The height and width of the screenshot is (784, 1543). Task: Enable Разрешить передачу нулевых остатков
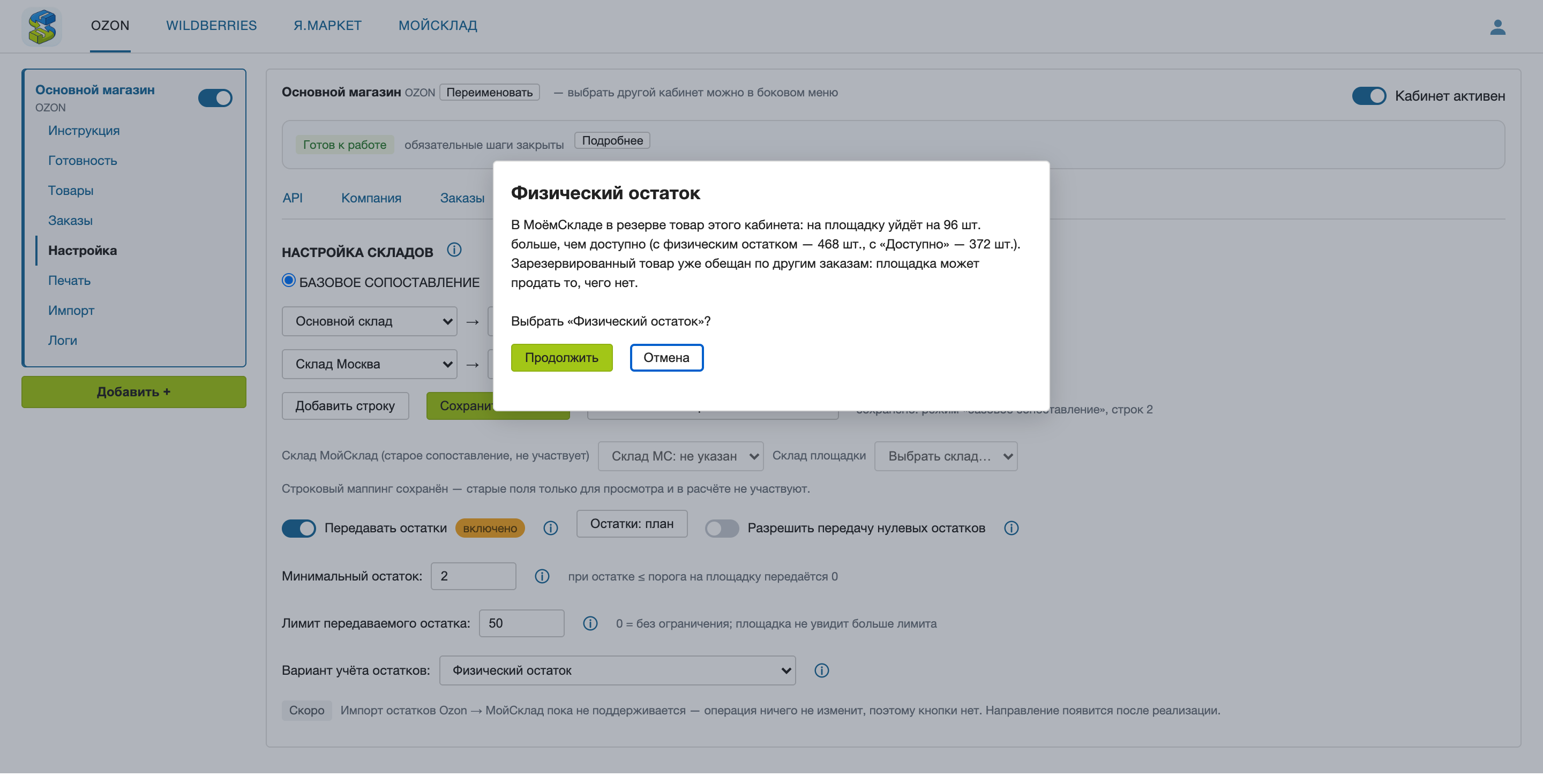[721, 528]
